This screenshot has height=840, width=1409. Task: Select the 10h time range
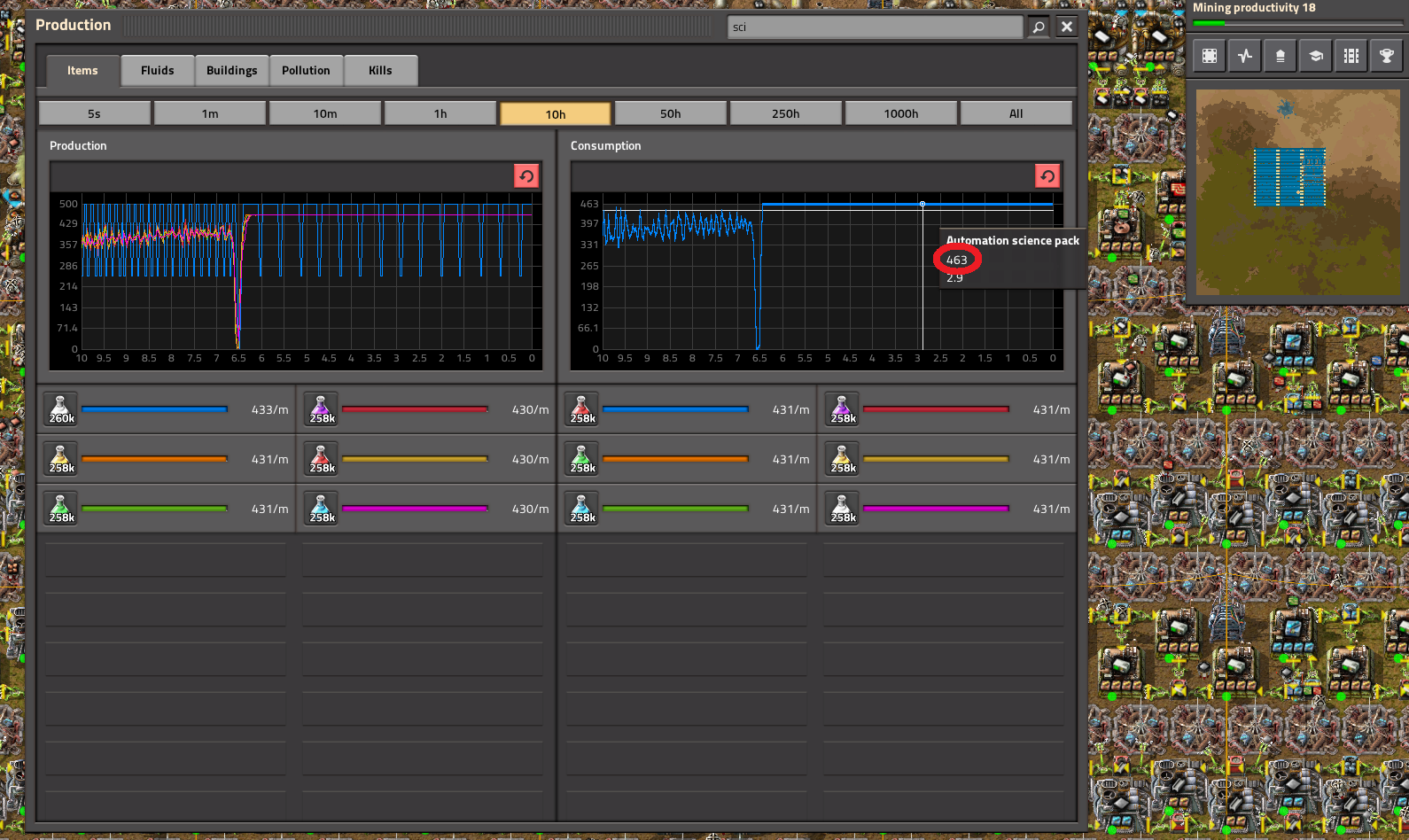[x=556, y=113]
